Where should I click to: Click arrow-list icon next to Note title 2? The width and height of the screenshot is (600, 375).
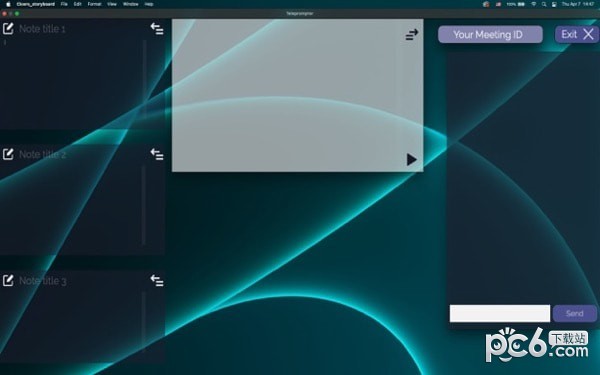(157, 154)
